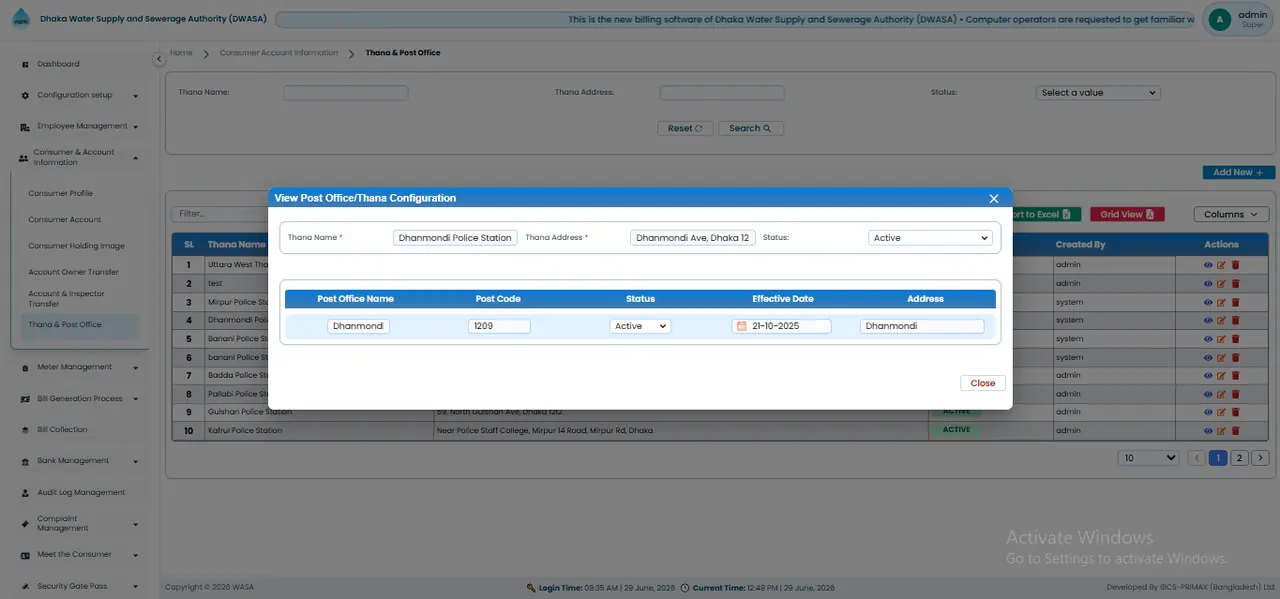Edit the test row

click(x=1221, y=284)
